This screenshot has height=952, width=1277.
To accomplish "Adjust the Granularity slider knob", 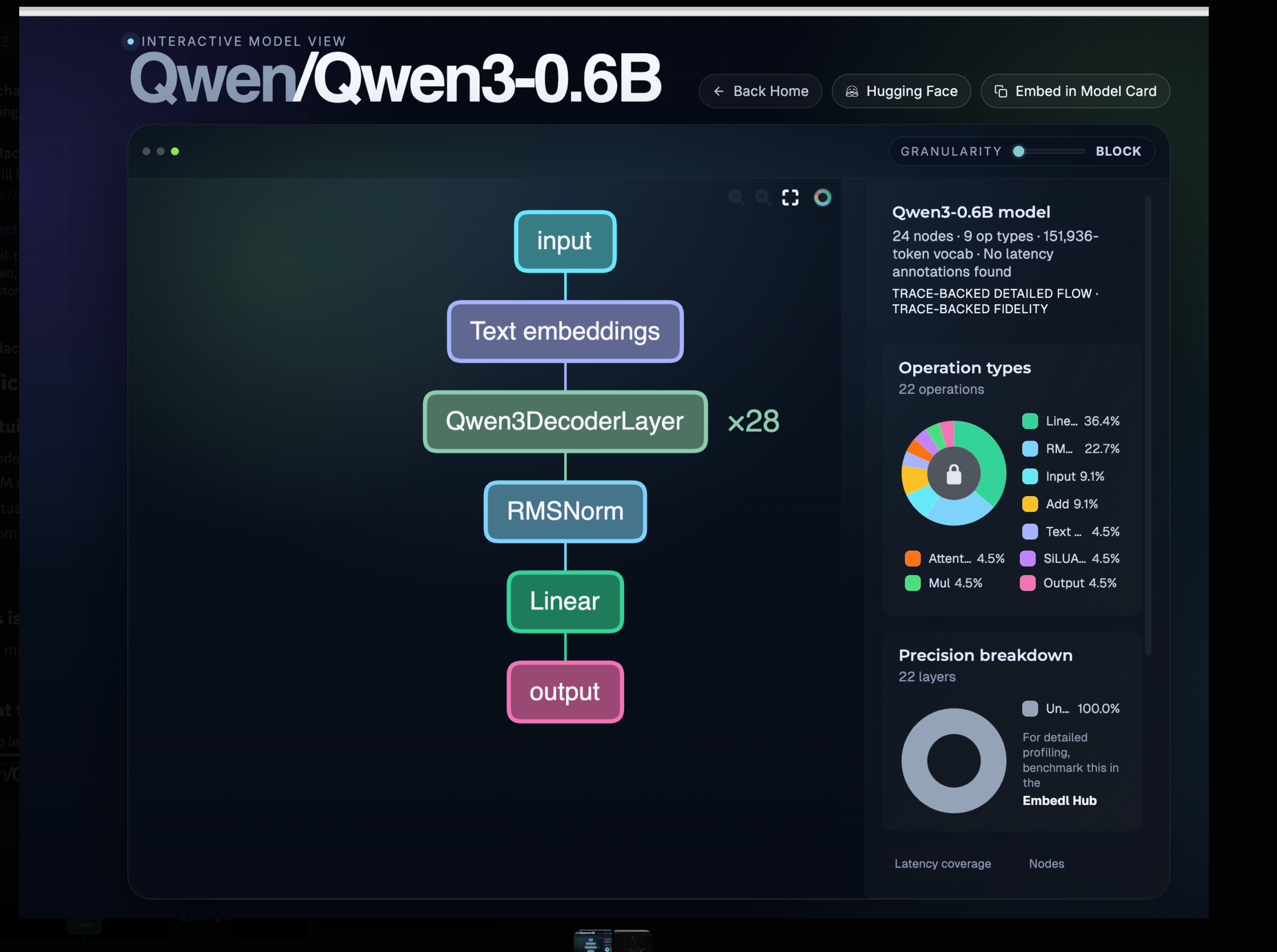I will click(x=1019, y=151).
